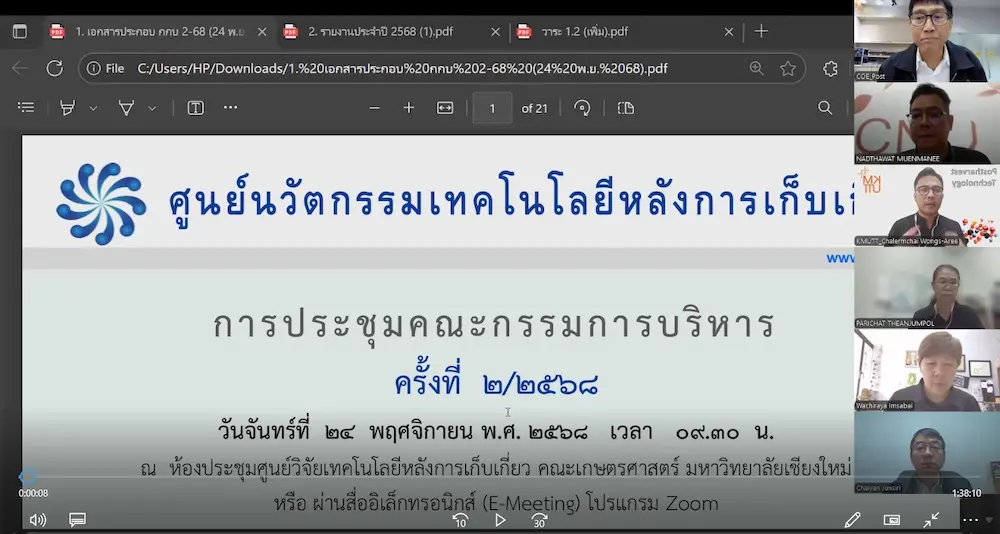Exit full screen with the collapse arrows

pos(931,520)
